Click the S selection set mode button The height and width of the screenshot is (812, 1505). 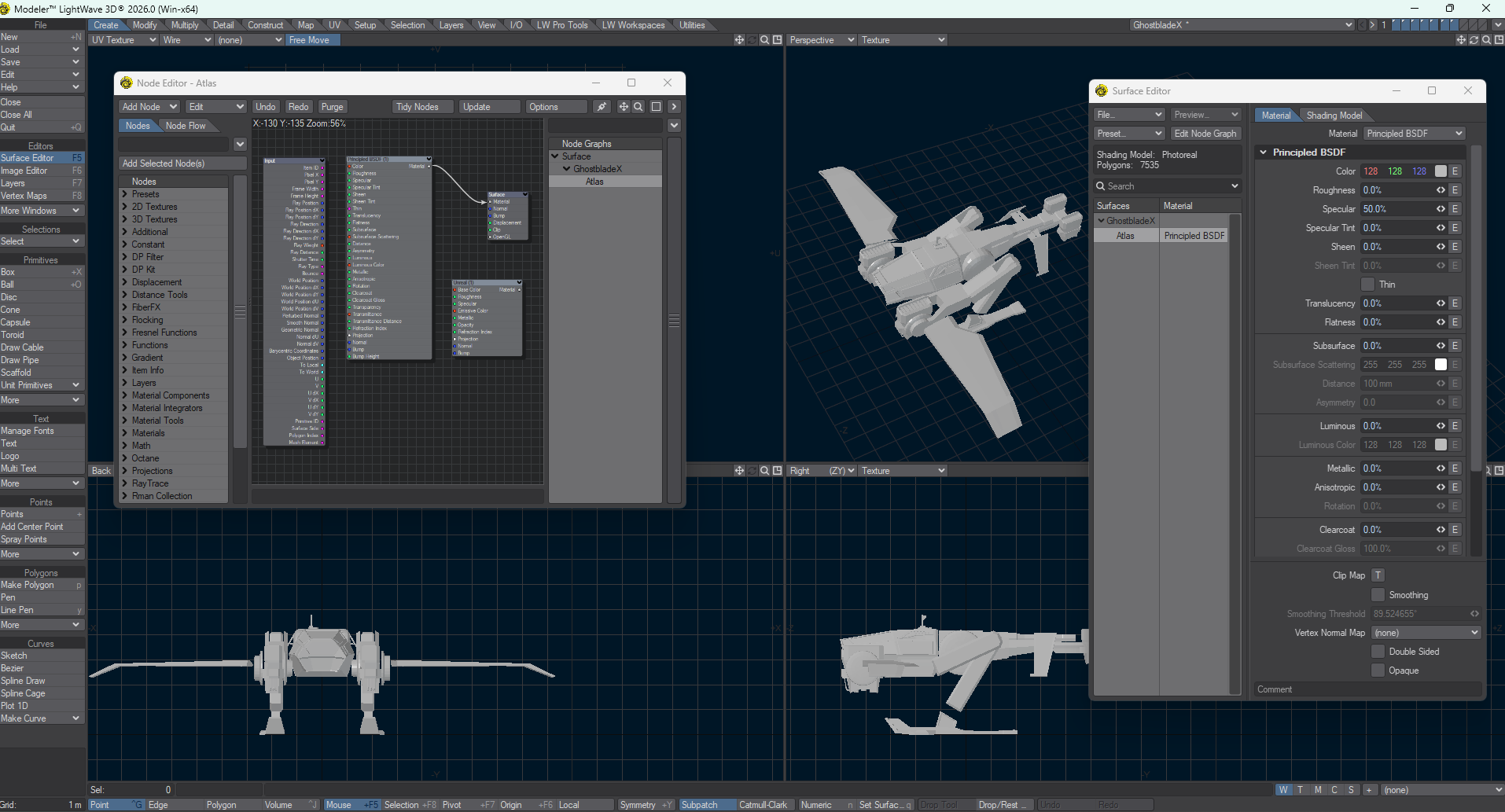click(1351, 790)
